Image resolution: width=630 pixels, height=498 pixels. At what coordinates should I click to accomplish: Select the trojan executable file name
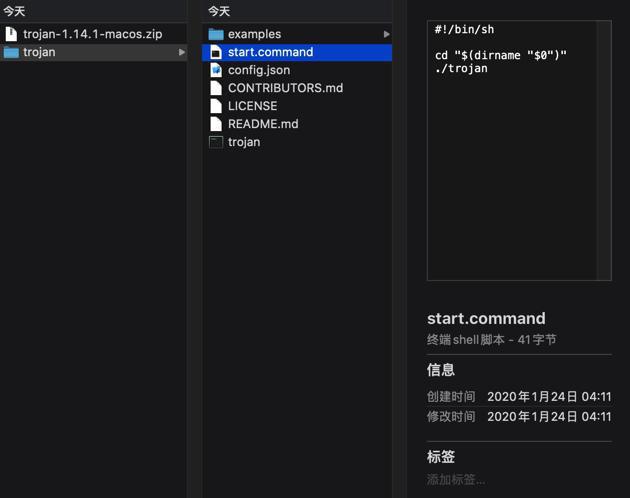244,142
